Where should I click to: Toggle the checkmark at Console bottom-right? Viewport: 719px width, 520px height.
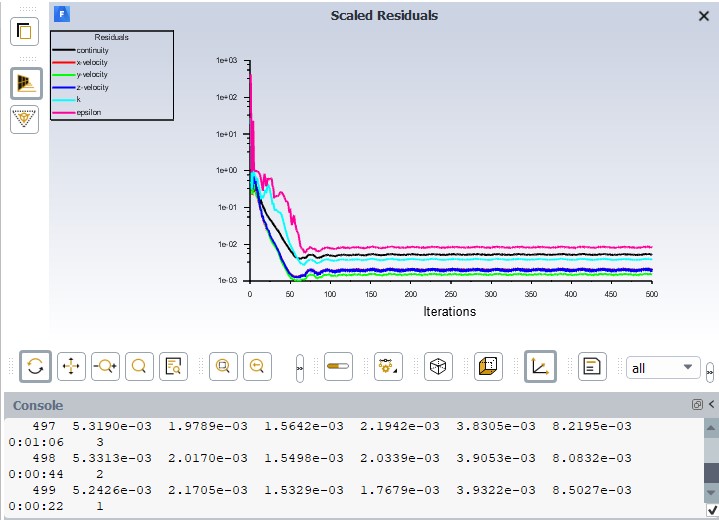pos(712,510)
